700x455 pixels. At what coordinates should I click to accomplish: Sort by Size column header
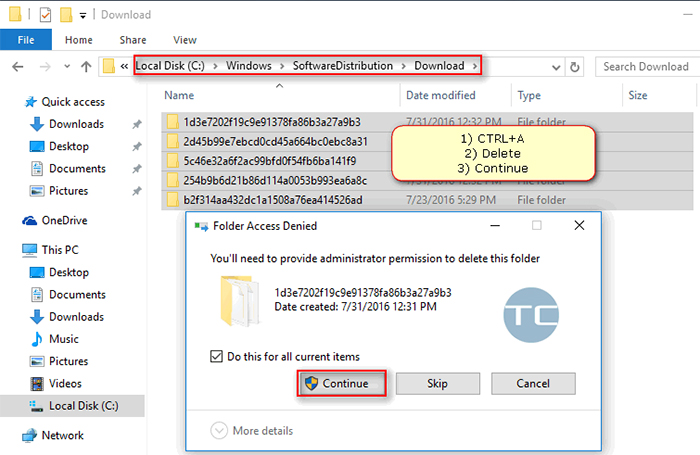(638, 95)
